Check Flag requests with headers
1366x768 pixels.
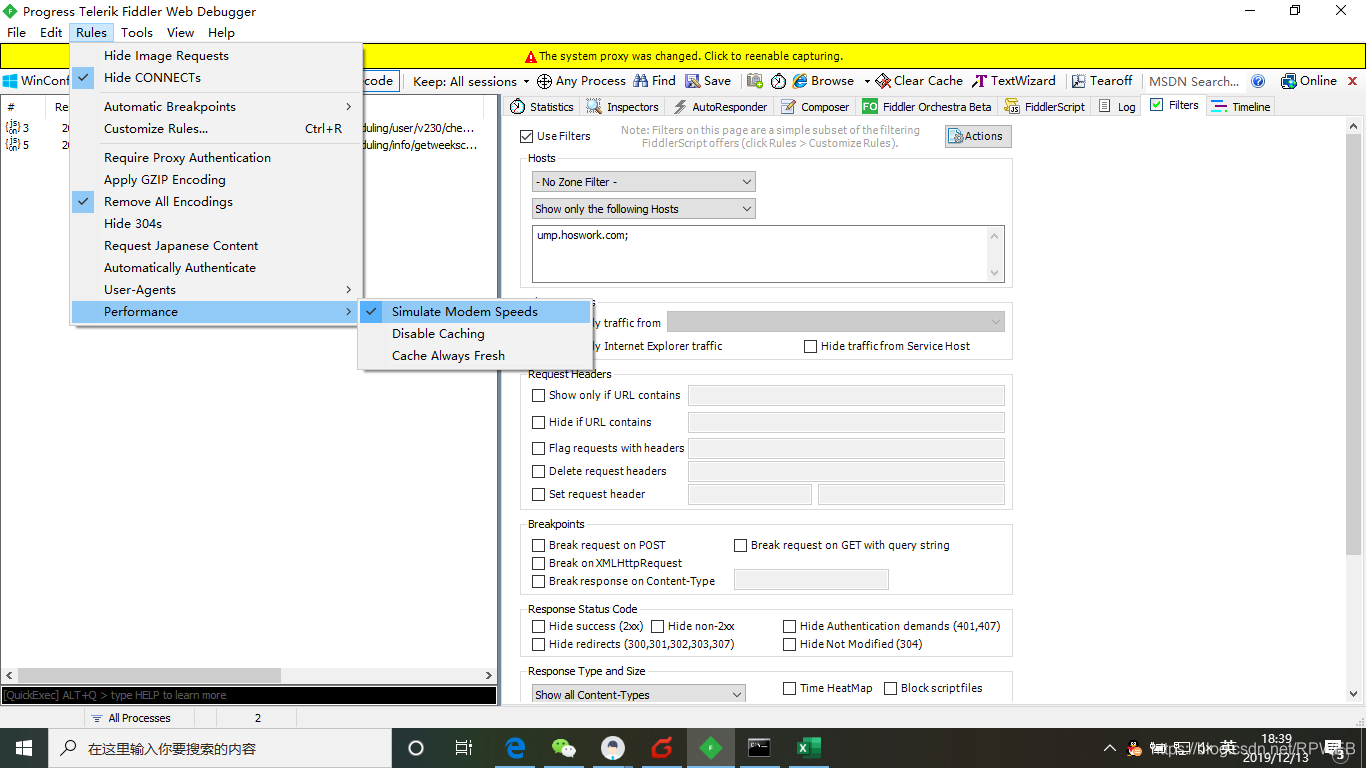point(539,448)
